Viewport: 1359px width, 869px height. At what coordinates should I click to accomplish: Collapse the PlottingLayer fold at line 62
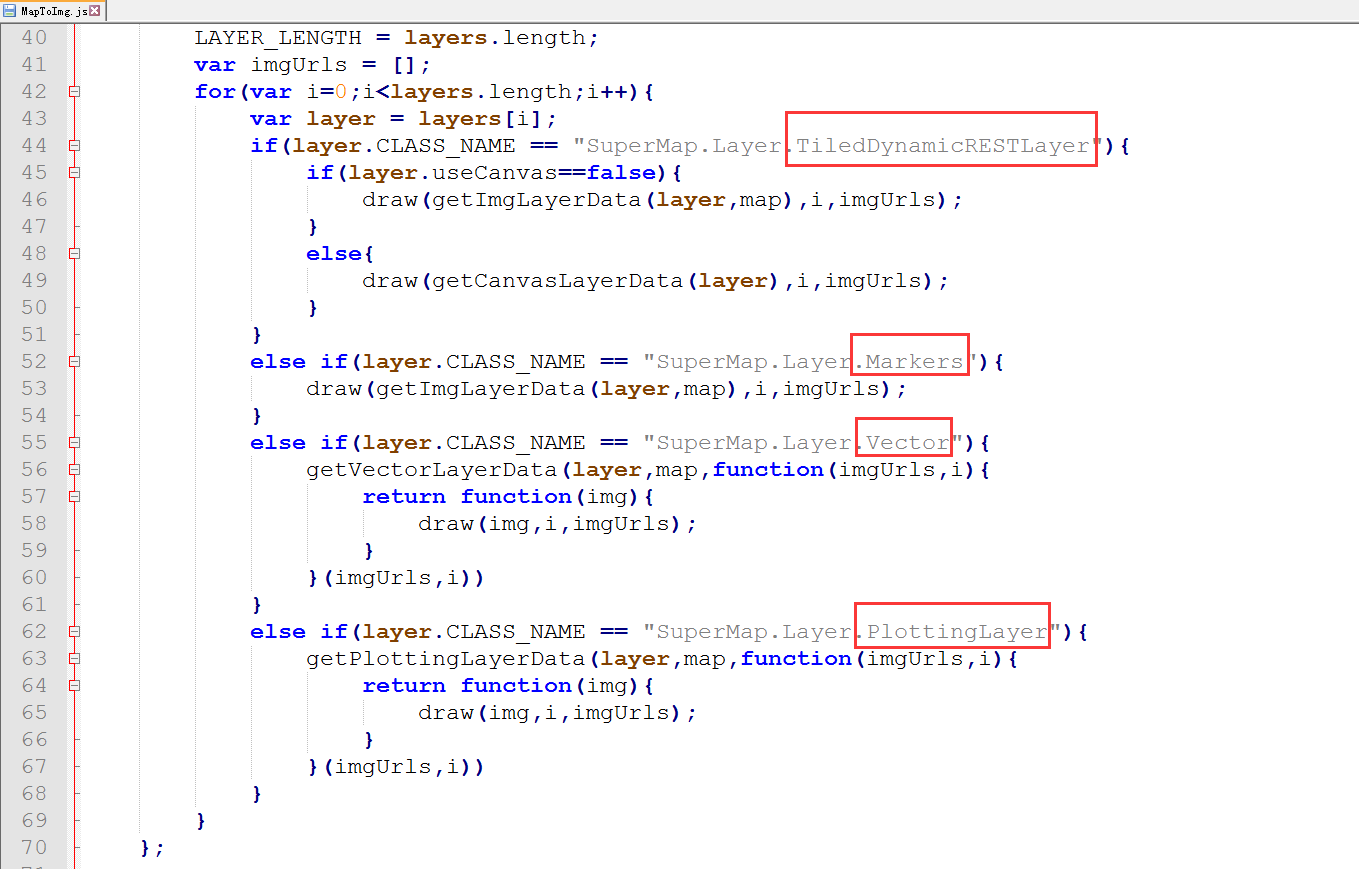pos(74,632)
